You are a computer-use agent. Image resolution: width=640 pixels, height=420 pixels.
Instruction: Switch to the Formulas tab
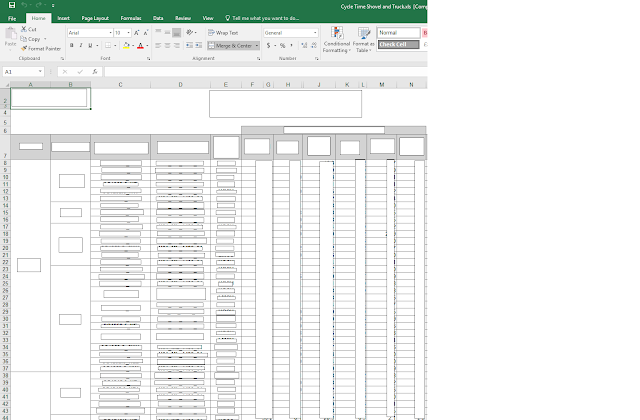click(131, 18)
